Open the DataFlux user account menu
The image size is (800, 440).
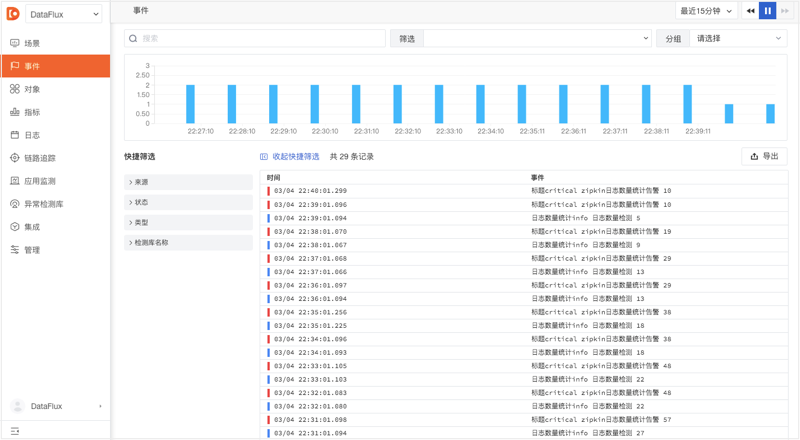point(55,406)
